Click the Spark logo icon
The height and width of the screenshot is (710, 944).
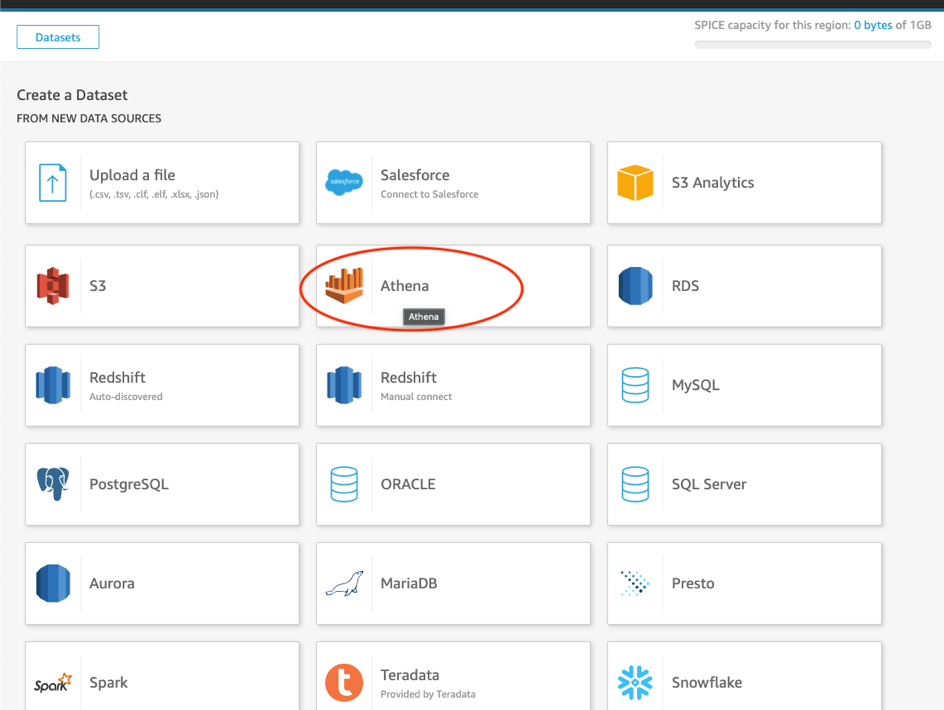tap(53, 683)
